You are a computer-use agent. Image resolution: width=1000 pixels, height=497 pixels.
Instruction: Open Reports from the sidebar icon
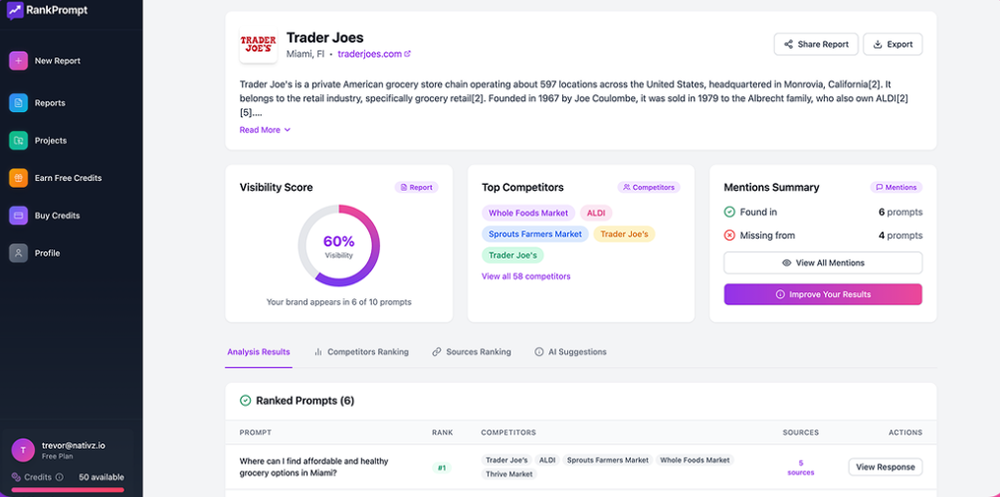18,103
